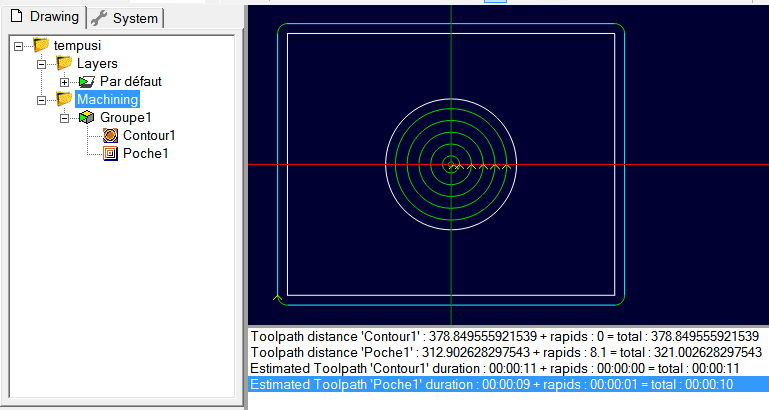The height and width of the screenshot is (410, 769).
Task: Collapse the Layers tree node
Action: click(x=42, y=63)
